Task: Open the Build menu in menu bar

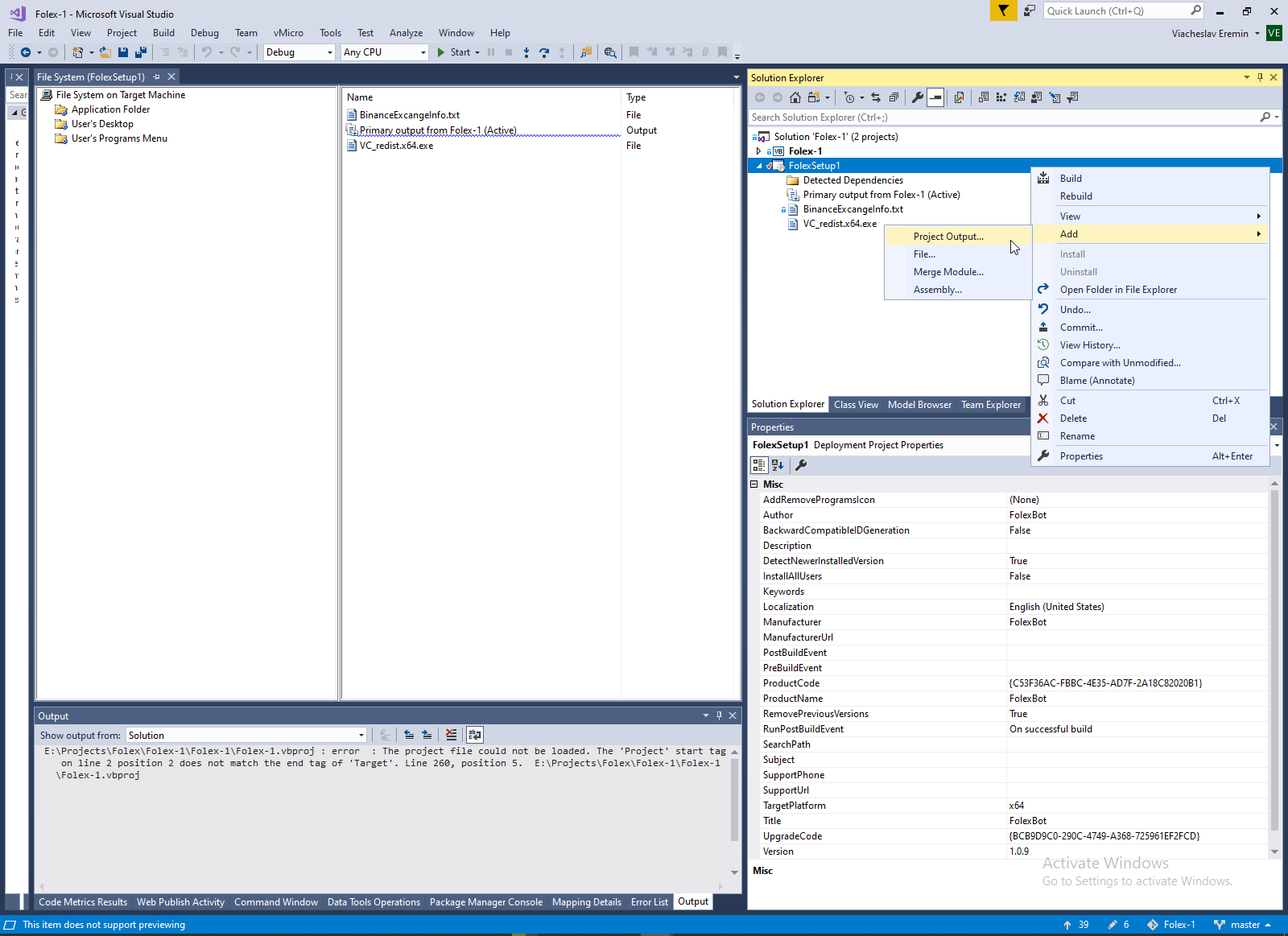Action: pyautogui.click(x=163, y=33)
